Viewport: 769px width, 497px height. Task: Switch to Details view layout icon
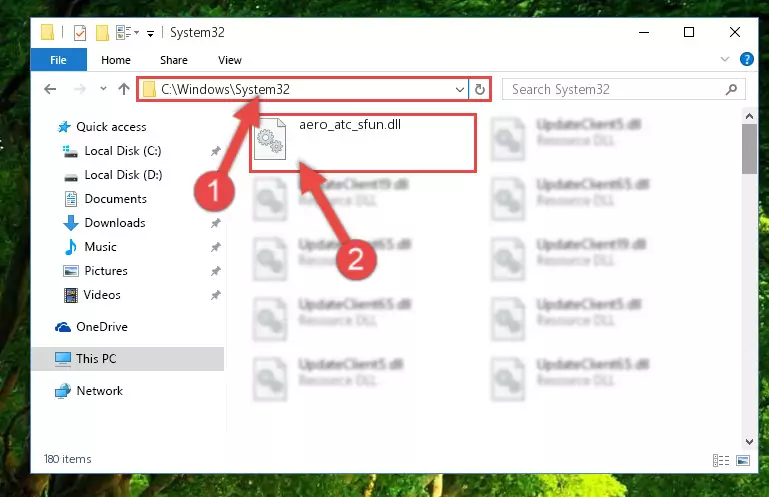(720, 460)
